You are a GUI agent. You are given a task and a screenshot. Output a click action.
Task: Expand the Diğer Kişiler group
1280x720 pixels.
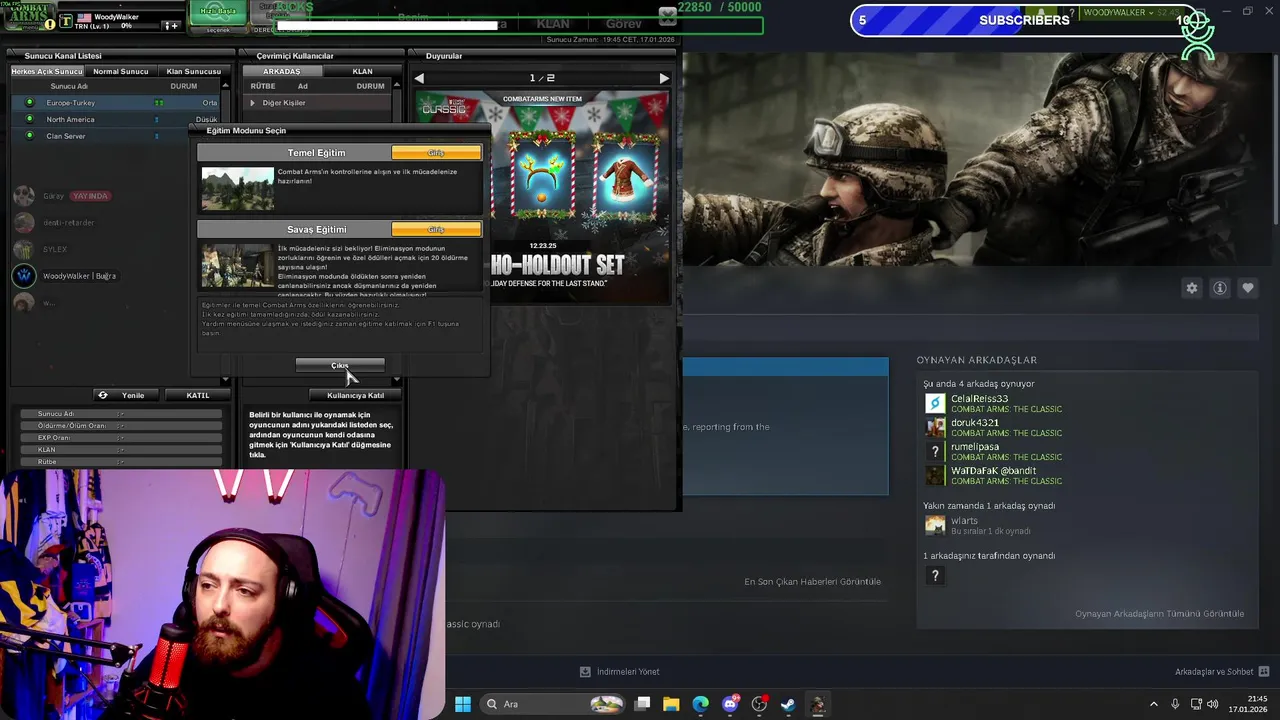tap(253, 103)
